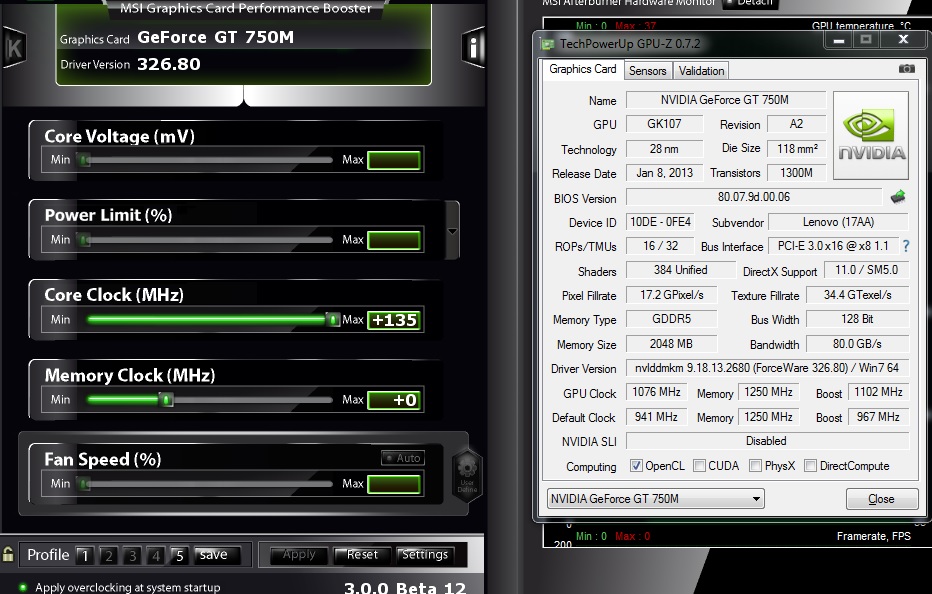Select profile slot 1

click(x=85, y=555)
